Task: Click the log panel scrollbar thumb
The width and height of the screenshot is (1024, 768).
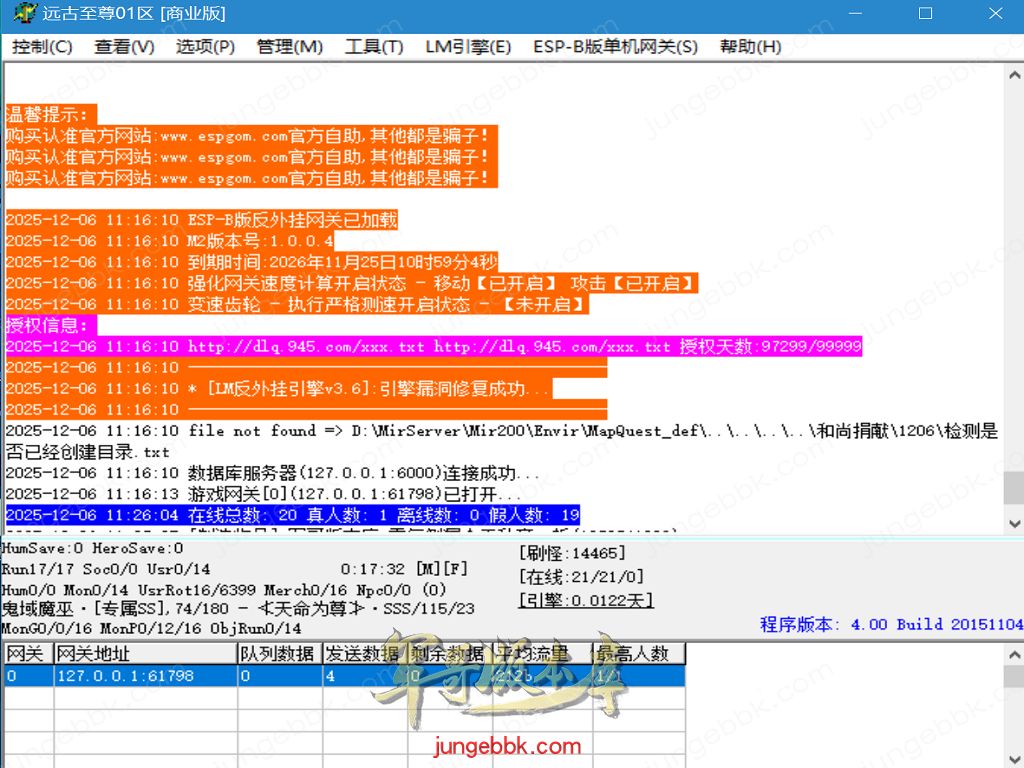Action: coord(1013,487)
